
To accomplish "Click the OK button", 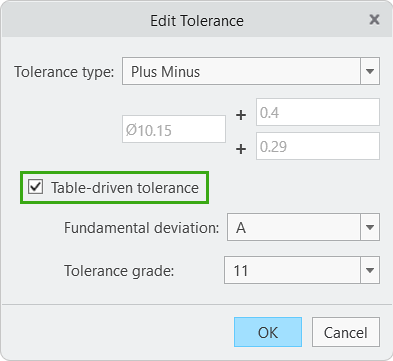I will 268,332.
